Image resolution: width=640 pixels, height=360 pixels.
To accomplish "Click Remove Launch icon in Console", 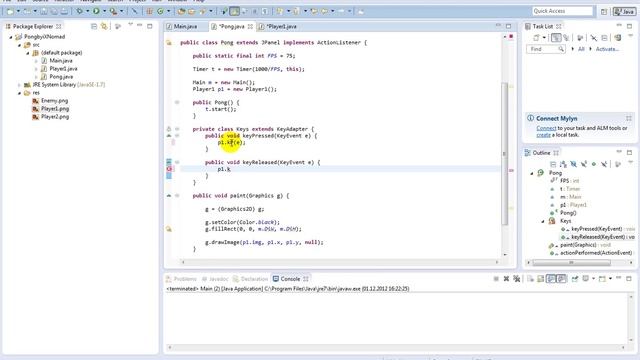I will point(506,279).
